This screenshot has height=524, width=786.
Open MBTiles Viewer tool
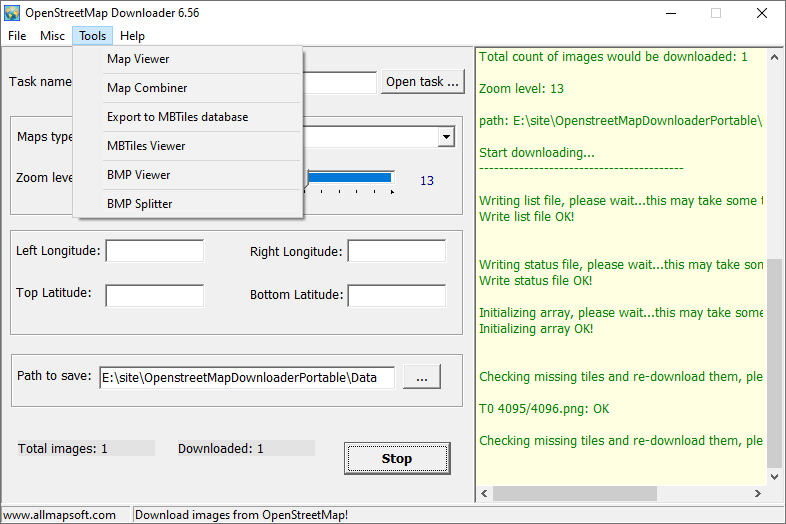pyautogui.click(x=188, y=146)
